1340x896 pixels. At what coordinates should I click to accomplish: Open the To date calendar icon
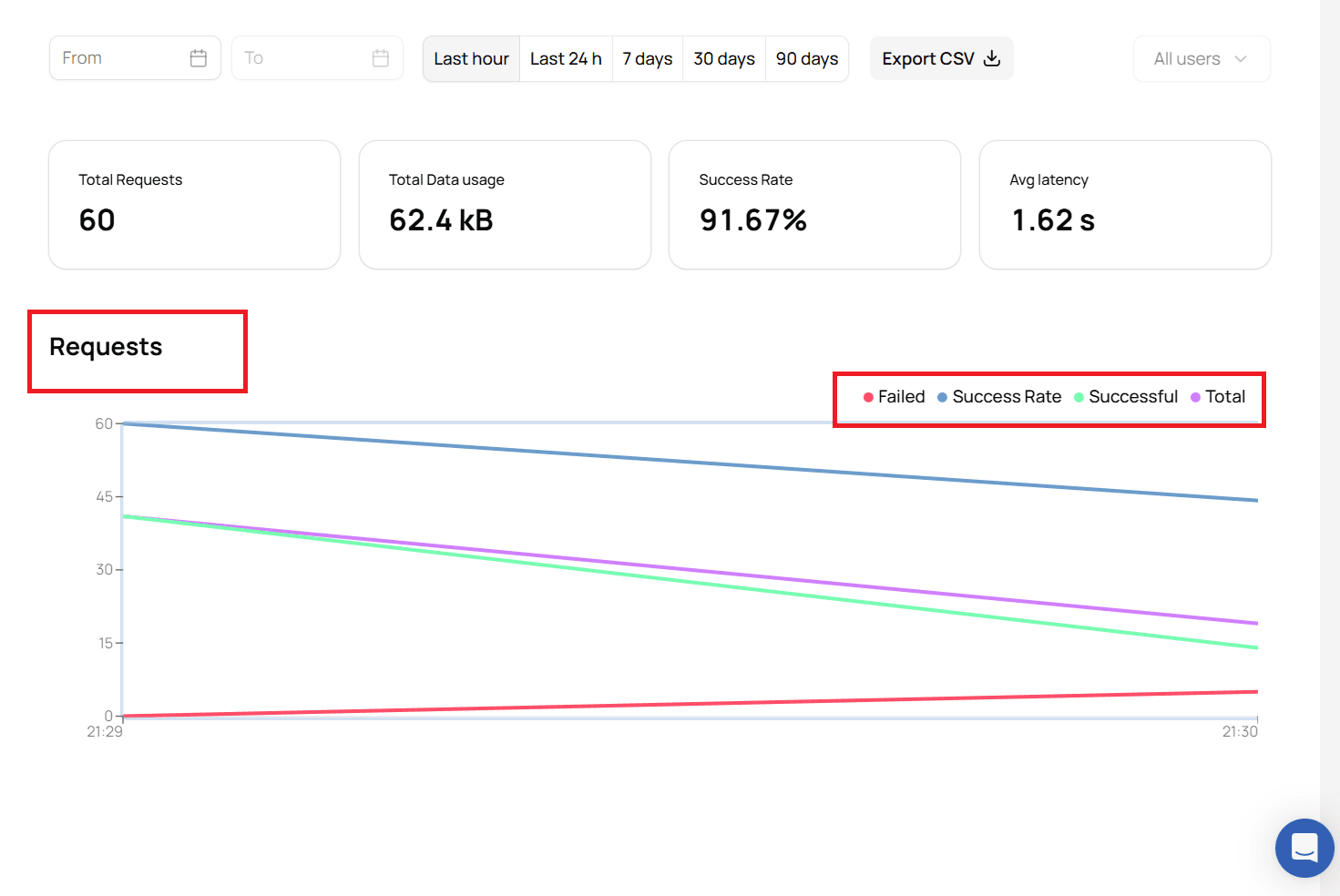(381, 58)
